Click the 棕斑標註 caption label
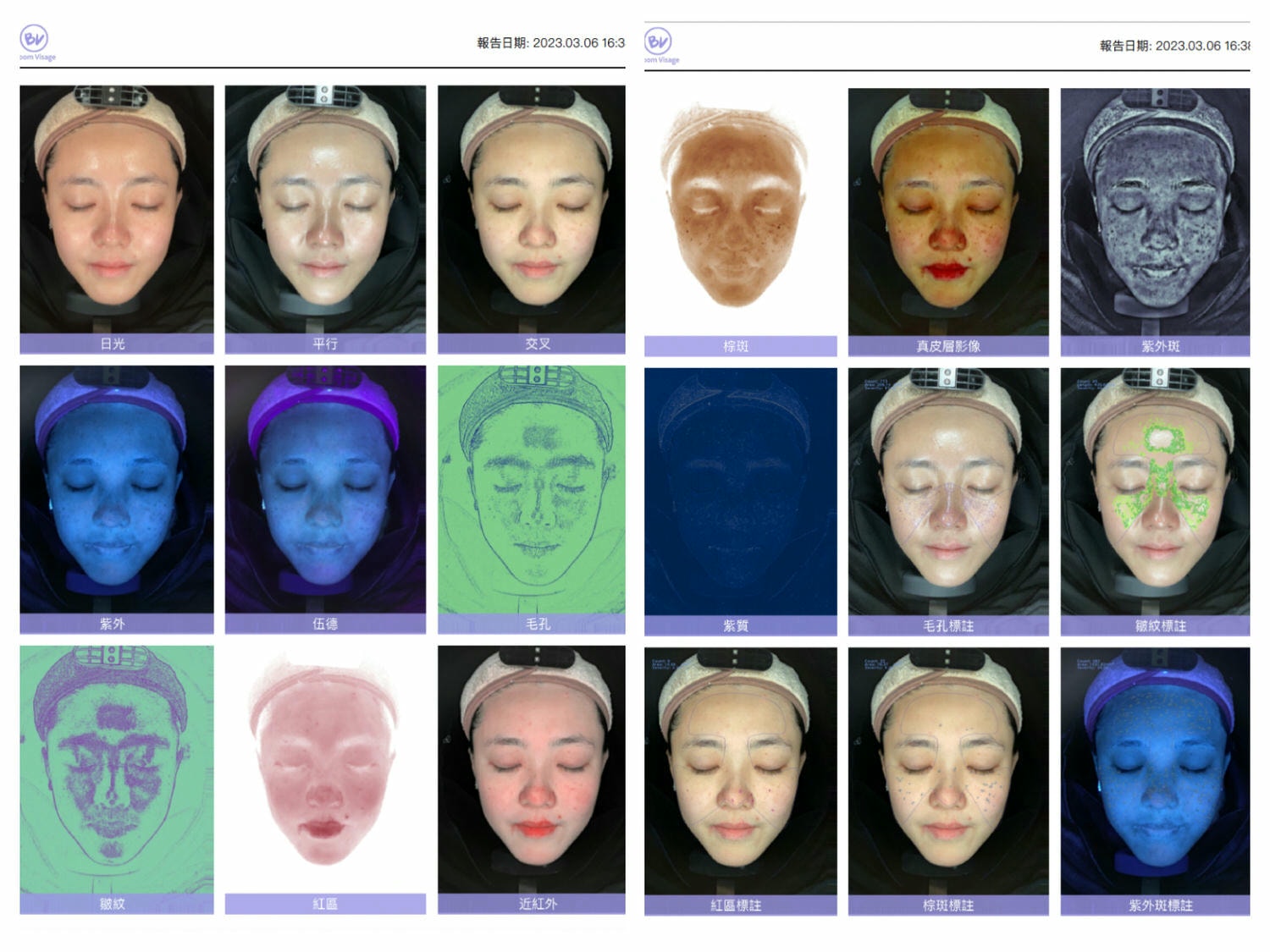 tap(948, 905)
